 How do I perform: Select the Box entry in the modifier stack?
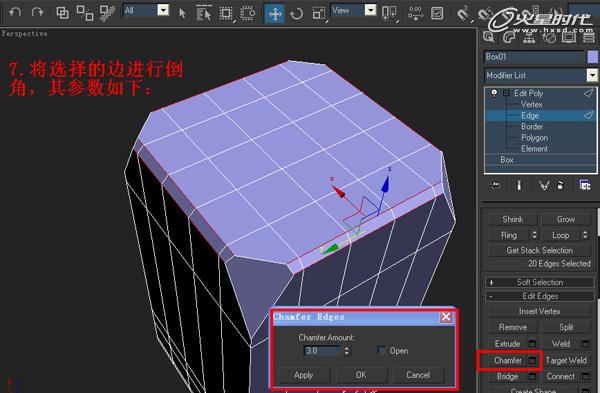point(507,160)
